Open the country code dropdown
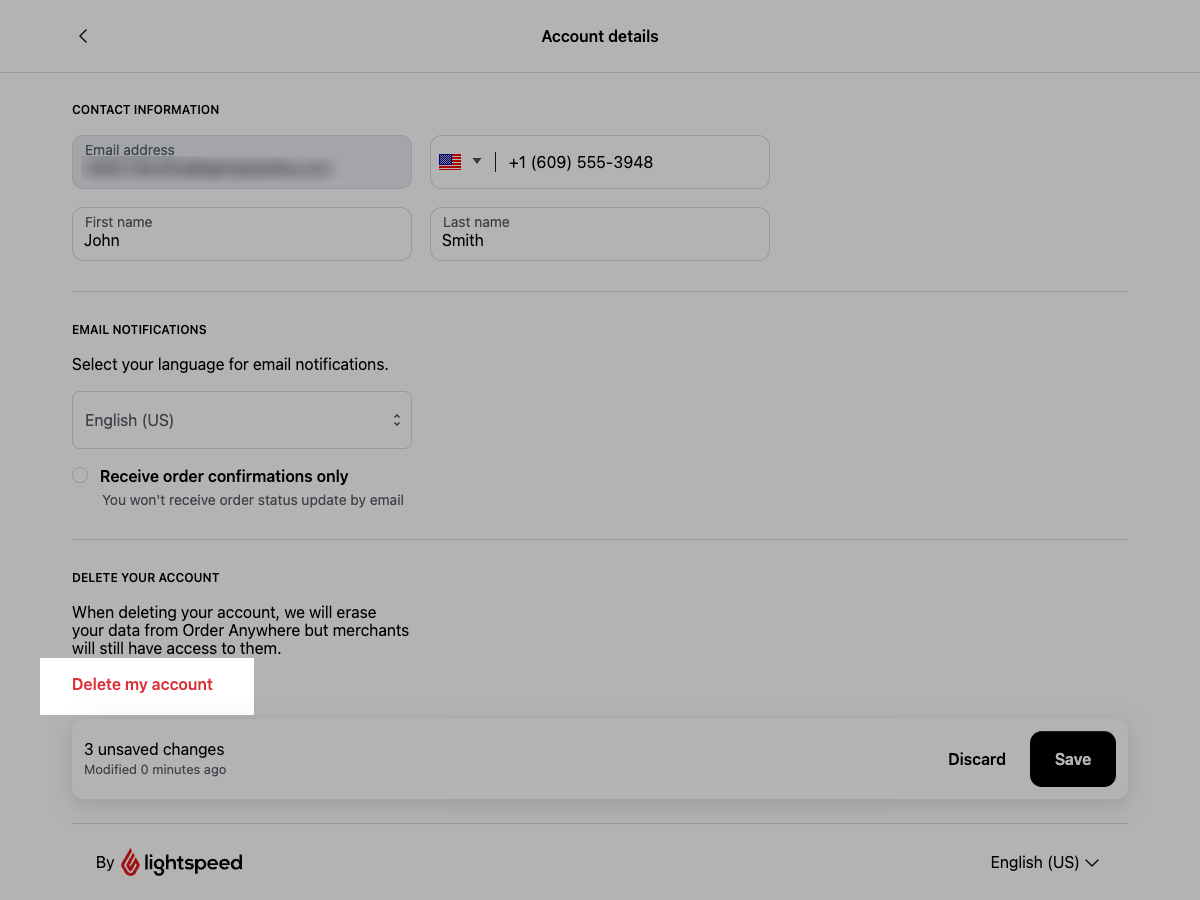The width and height of the screenshot is (1200, 900). (460, 161)
